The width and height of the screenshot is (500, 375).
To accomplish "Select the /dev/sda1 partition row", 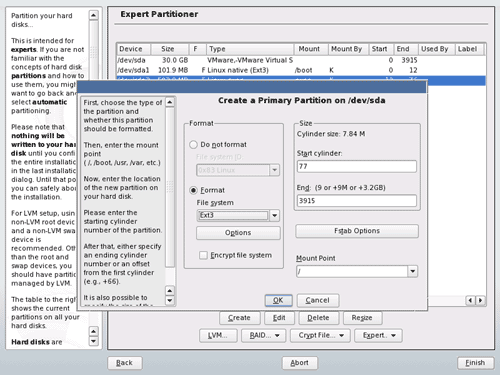I will click(x=301, y=70).
